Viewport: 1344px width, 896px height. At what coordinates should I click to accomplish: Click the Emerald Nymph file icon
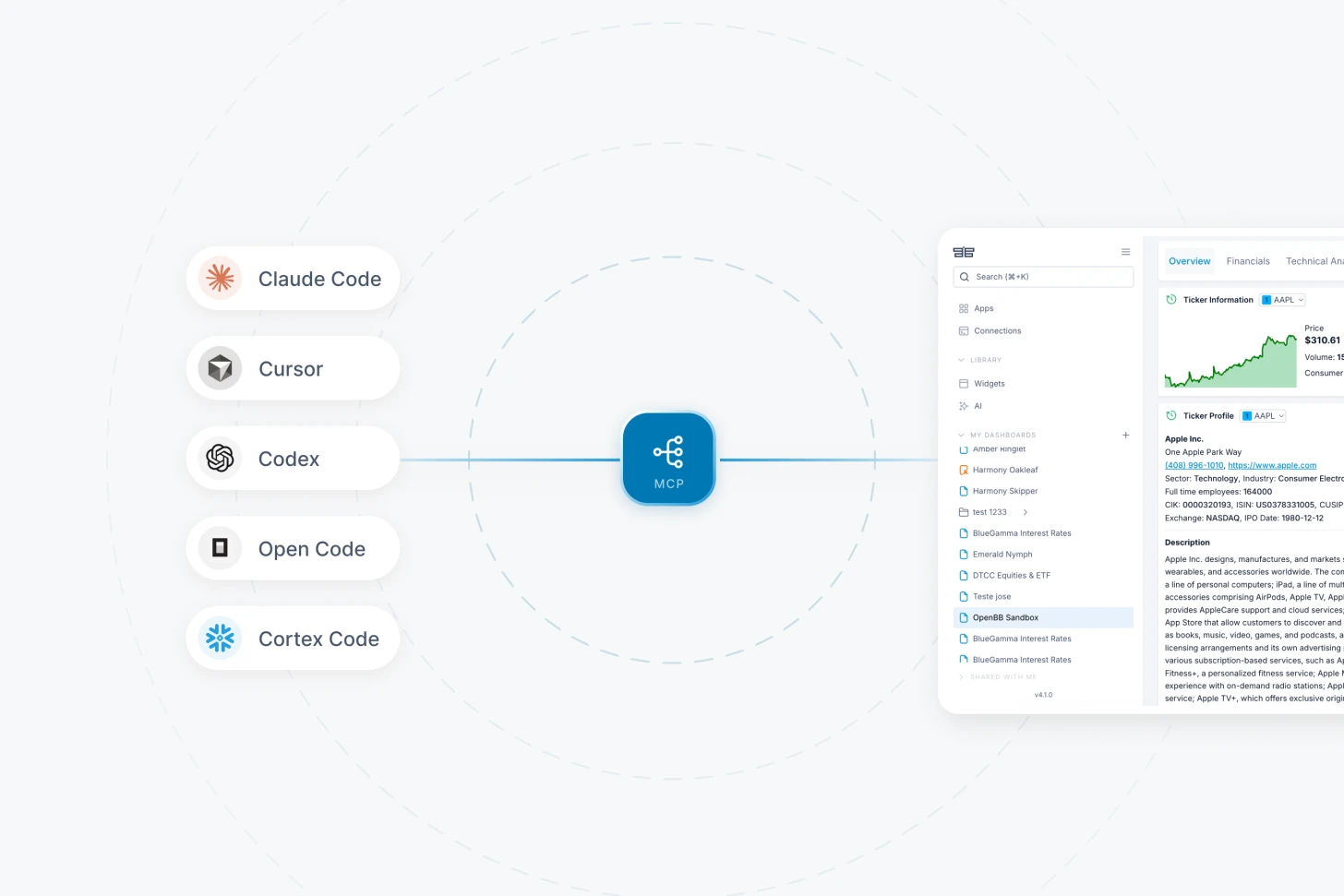click(x=964, y=555)
